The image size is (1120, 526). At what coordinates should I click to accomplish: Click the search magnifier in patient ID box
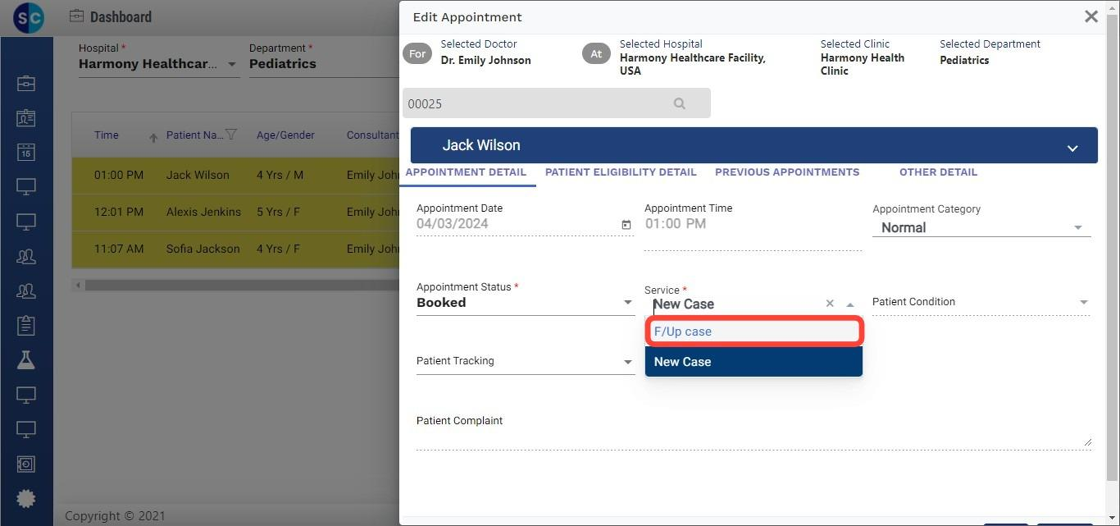click(x=679, y=104)
